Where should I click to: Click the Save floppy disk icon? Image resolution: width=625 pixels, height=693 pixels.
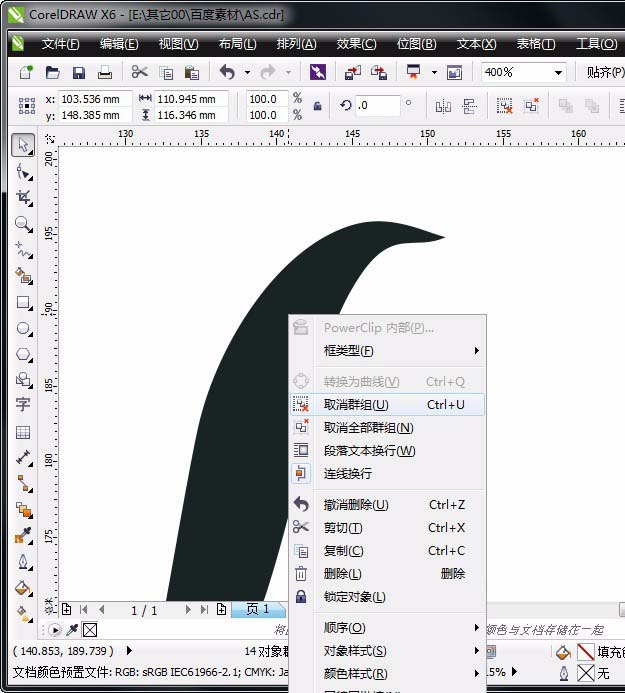pyautogui.click(x=79, y=73)
